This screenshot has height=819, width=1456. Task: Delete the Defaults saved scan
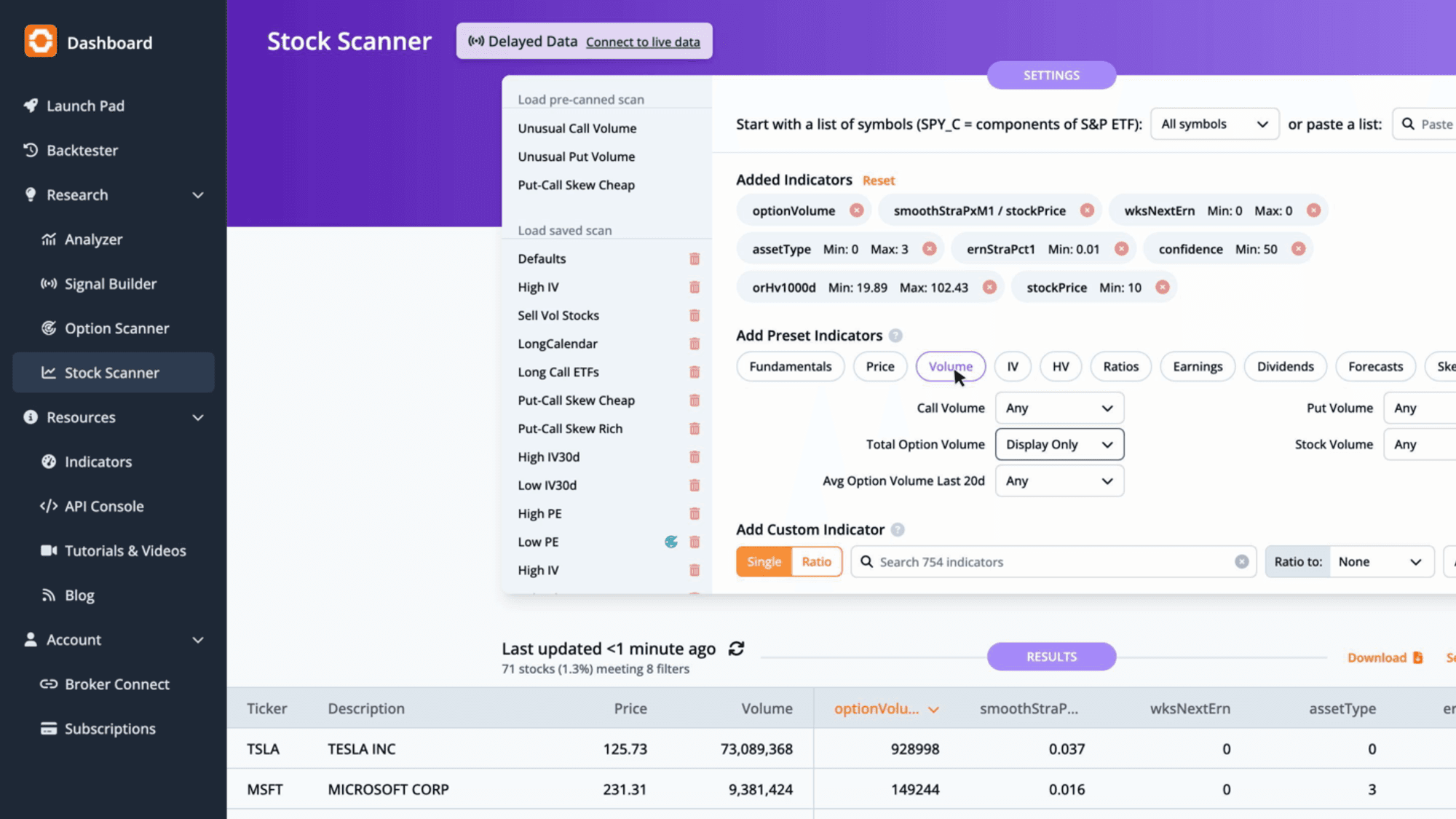pyautogui.click(x=695, y=259)
